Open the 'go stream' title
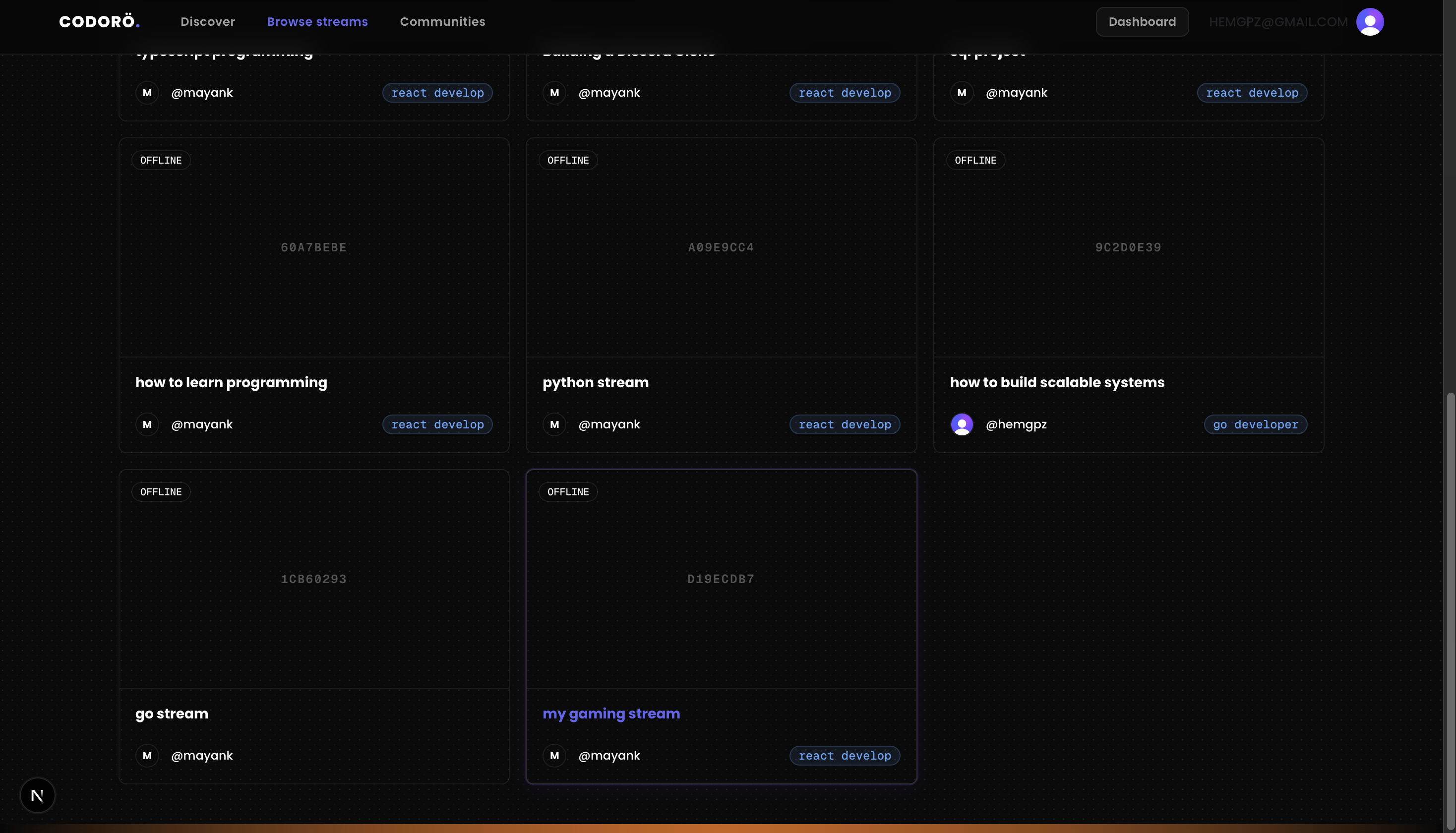The height and width of the screenshot is (833, 1456). pos(172,714)
